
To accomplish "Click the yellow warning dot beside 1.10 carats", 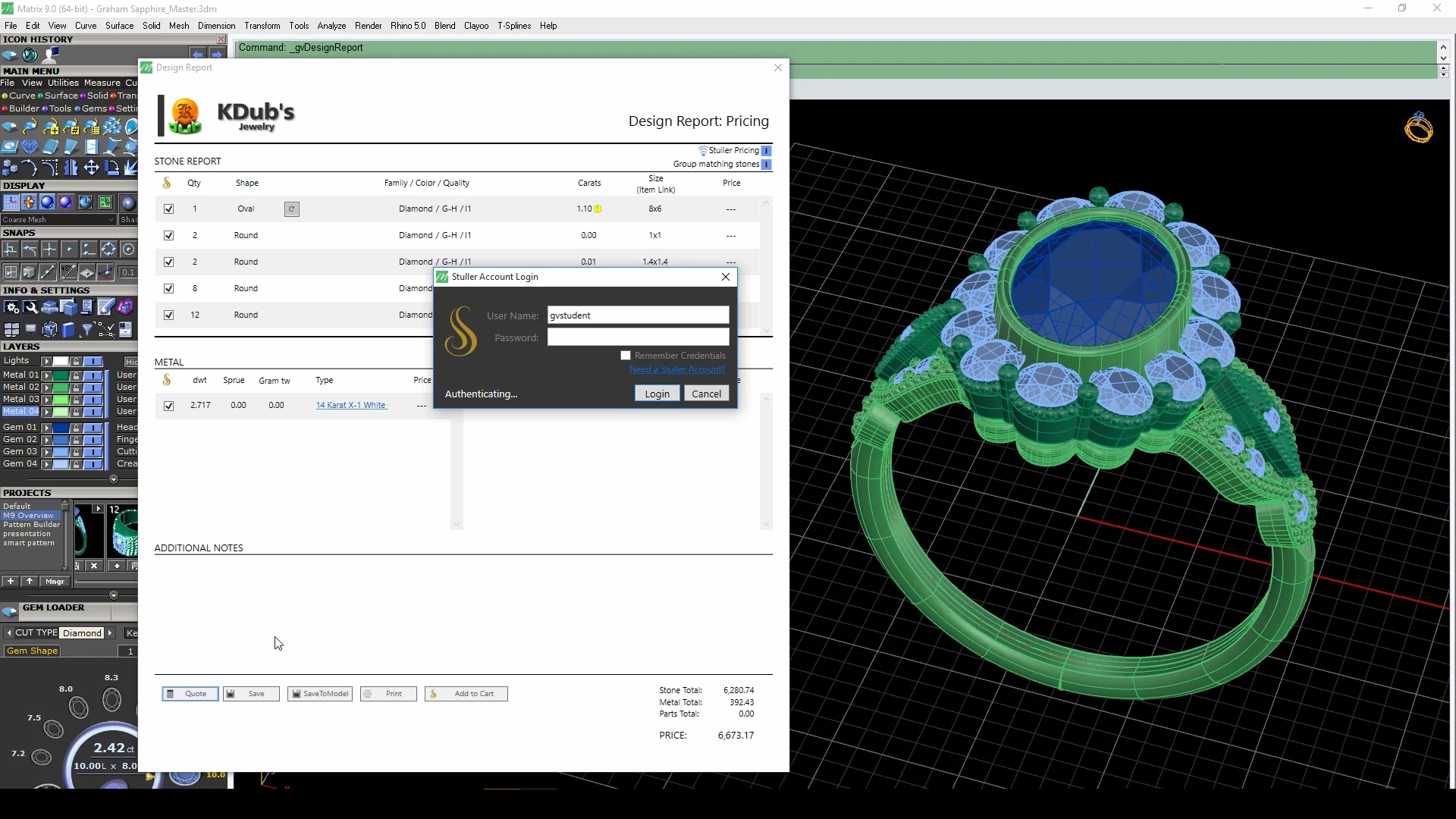I will [598, 209].
